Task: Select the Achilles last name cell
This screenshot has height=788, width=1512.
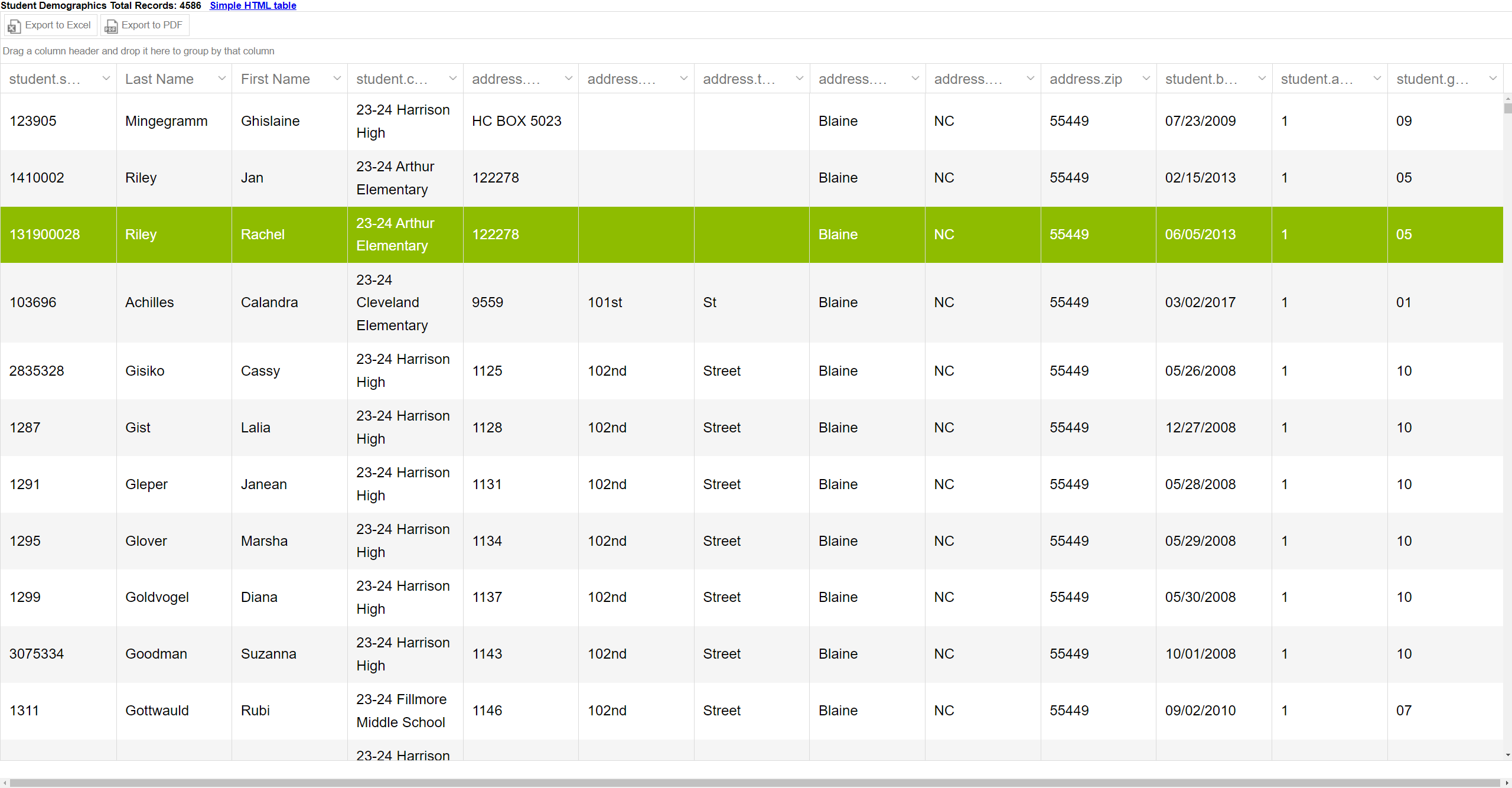Action: tap(174, 302)
